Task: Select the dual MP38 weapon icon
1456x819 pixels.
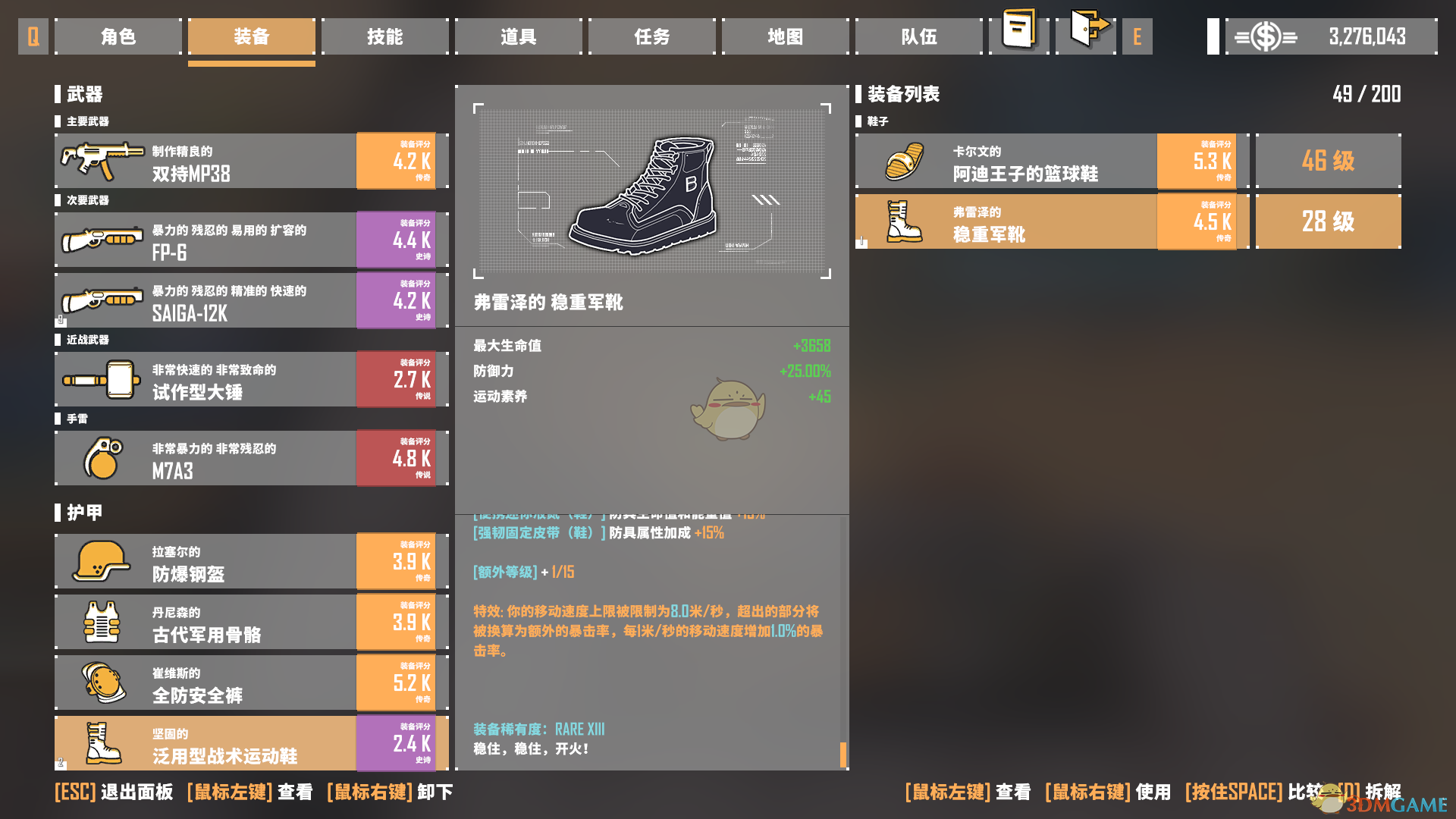Action: click(102, 161)
